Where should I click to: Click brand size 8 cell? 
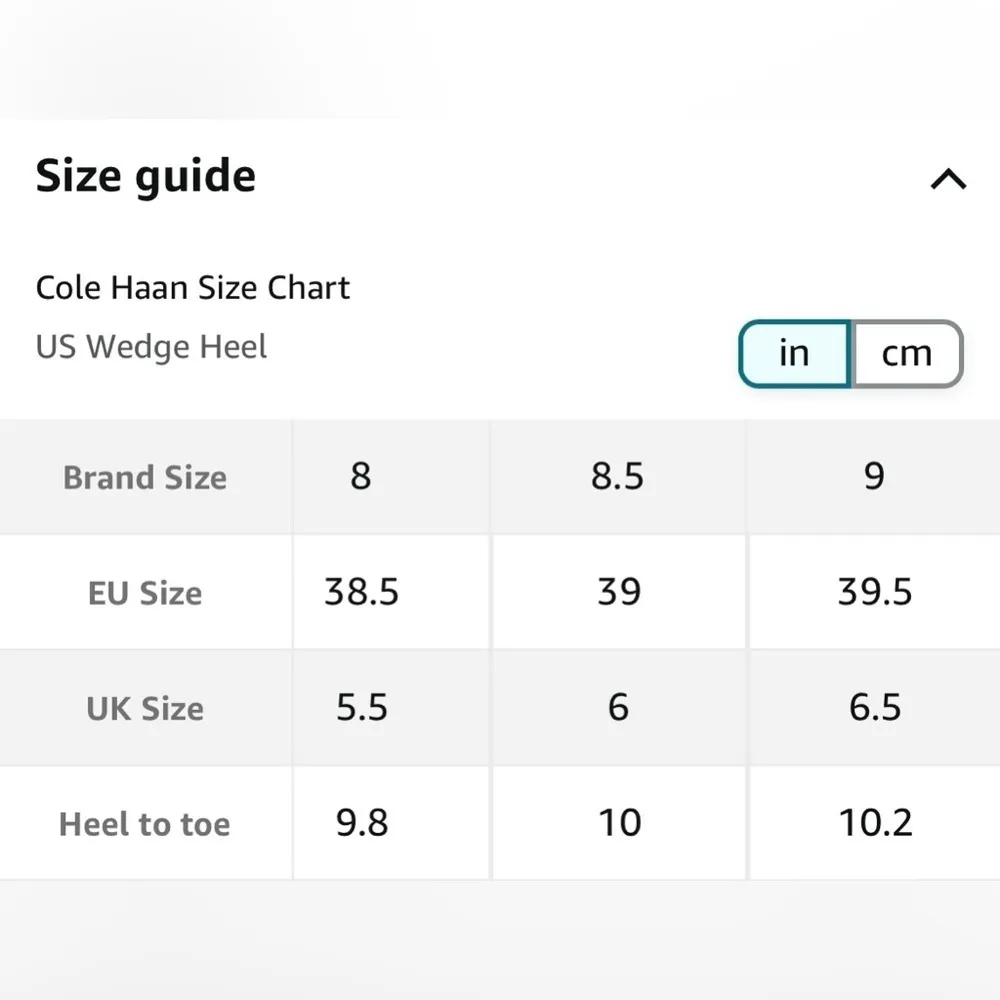[361, 476]
